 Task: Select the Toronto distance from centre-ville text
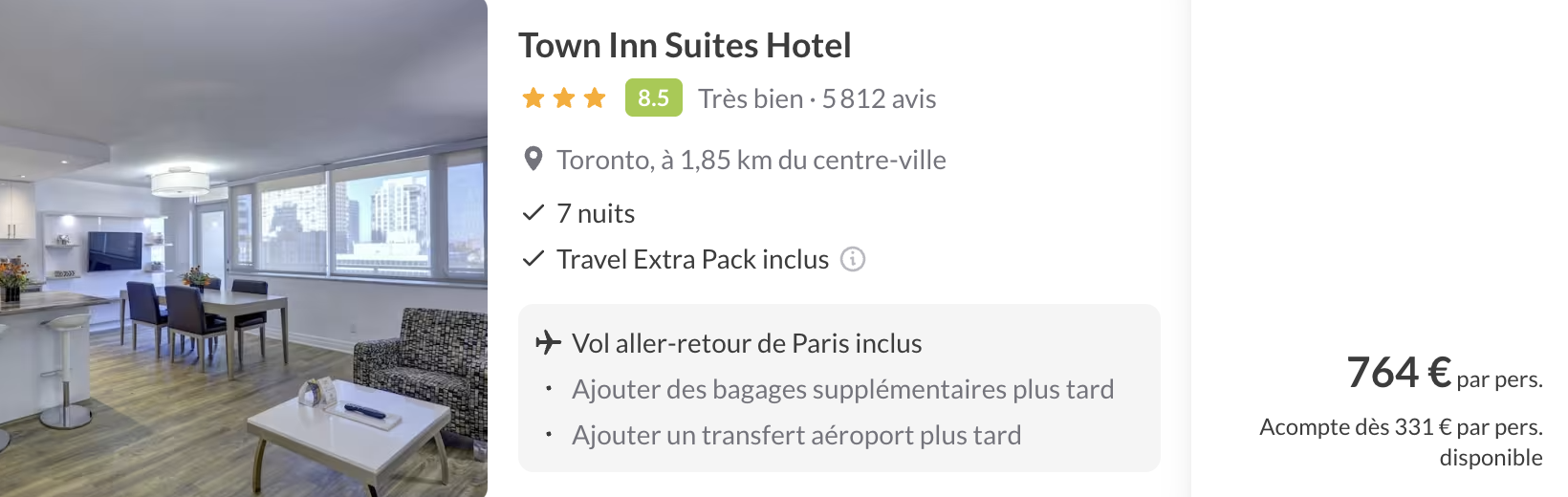pos(751,161)
